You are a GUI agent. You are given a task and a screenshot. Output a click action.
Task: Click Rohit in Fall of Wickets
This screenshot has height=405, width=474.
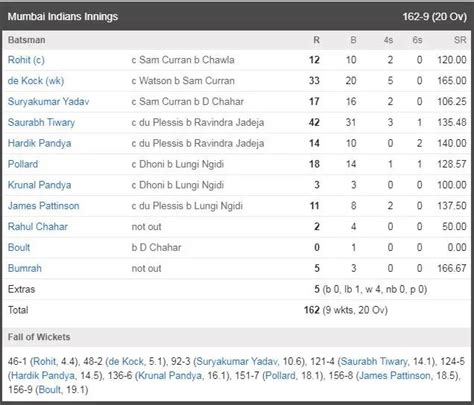click(x=45, y=361)
